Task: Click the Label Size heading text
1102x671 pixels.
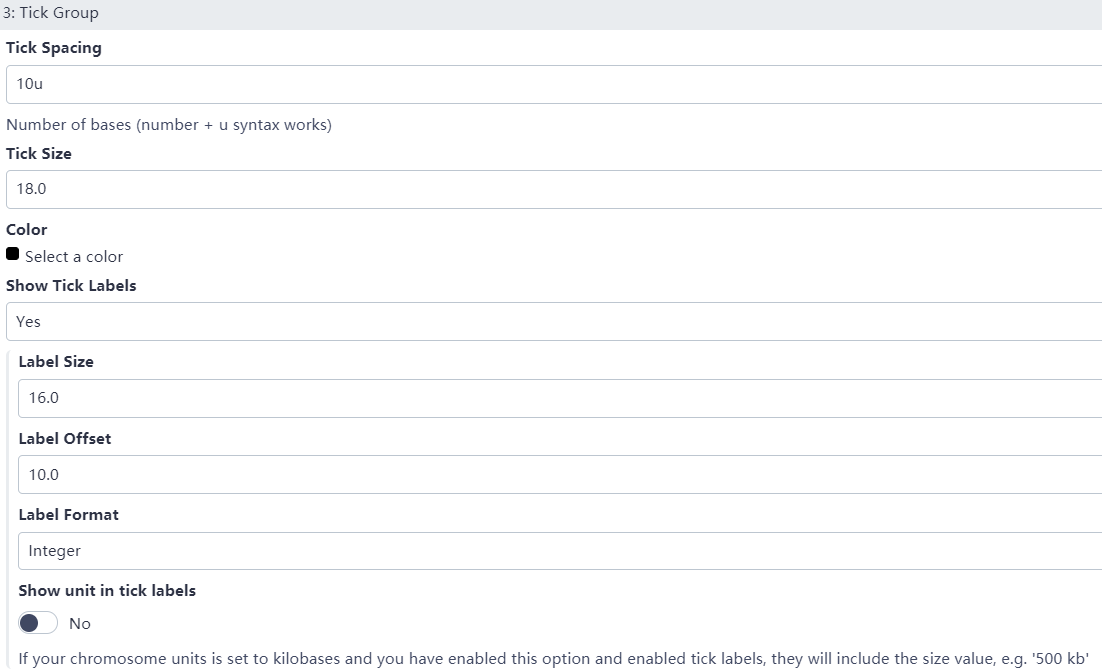Action: (56, 362)
